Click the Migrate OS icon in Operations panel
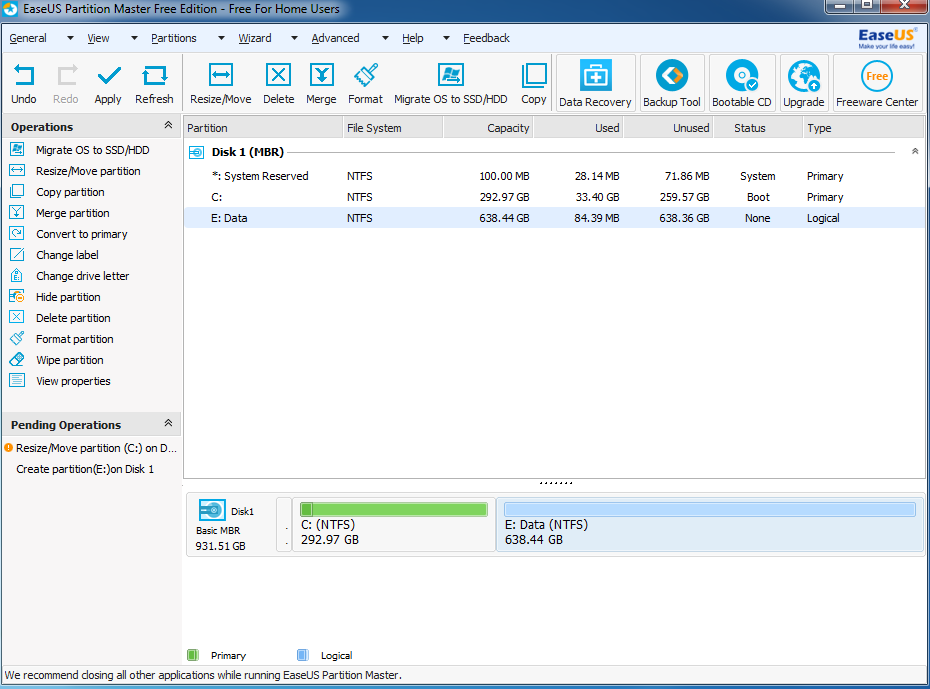This screenshot has width=930, height=689. point(17,149)
